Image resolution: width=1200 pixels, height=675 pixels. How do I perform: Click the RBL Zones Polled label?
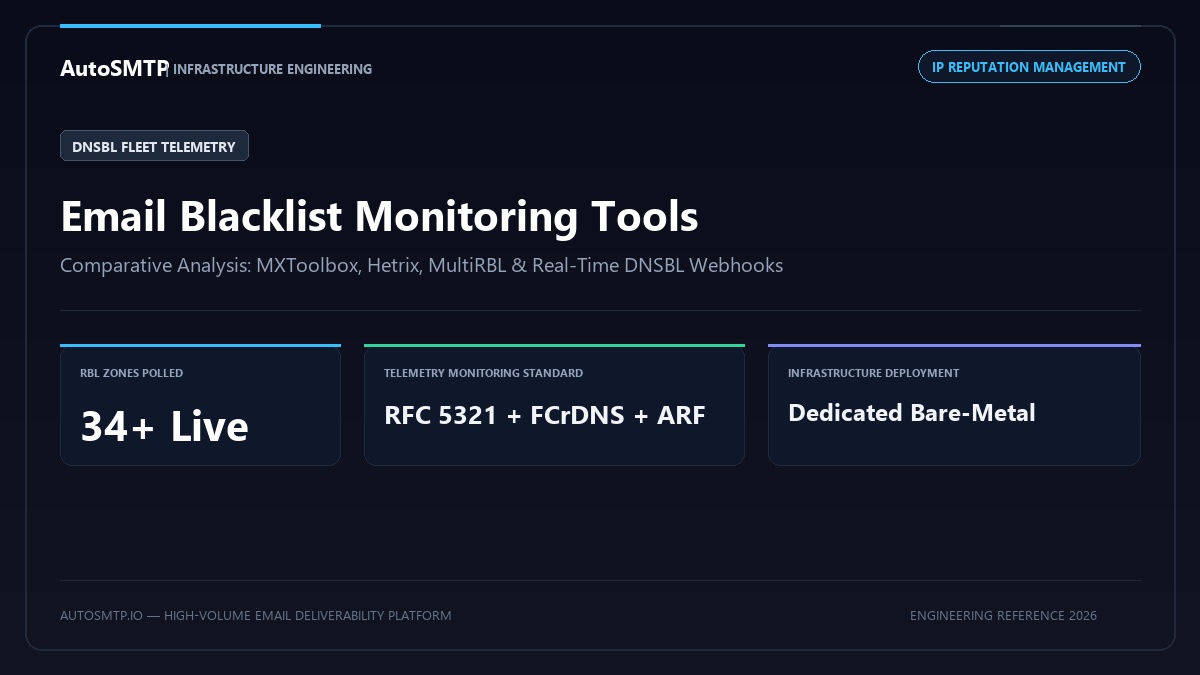(x=132, y=373)
